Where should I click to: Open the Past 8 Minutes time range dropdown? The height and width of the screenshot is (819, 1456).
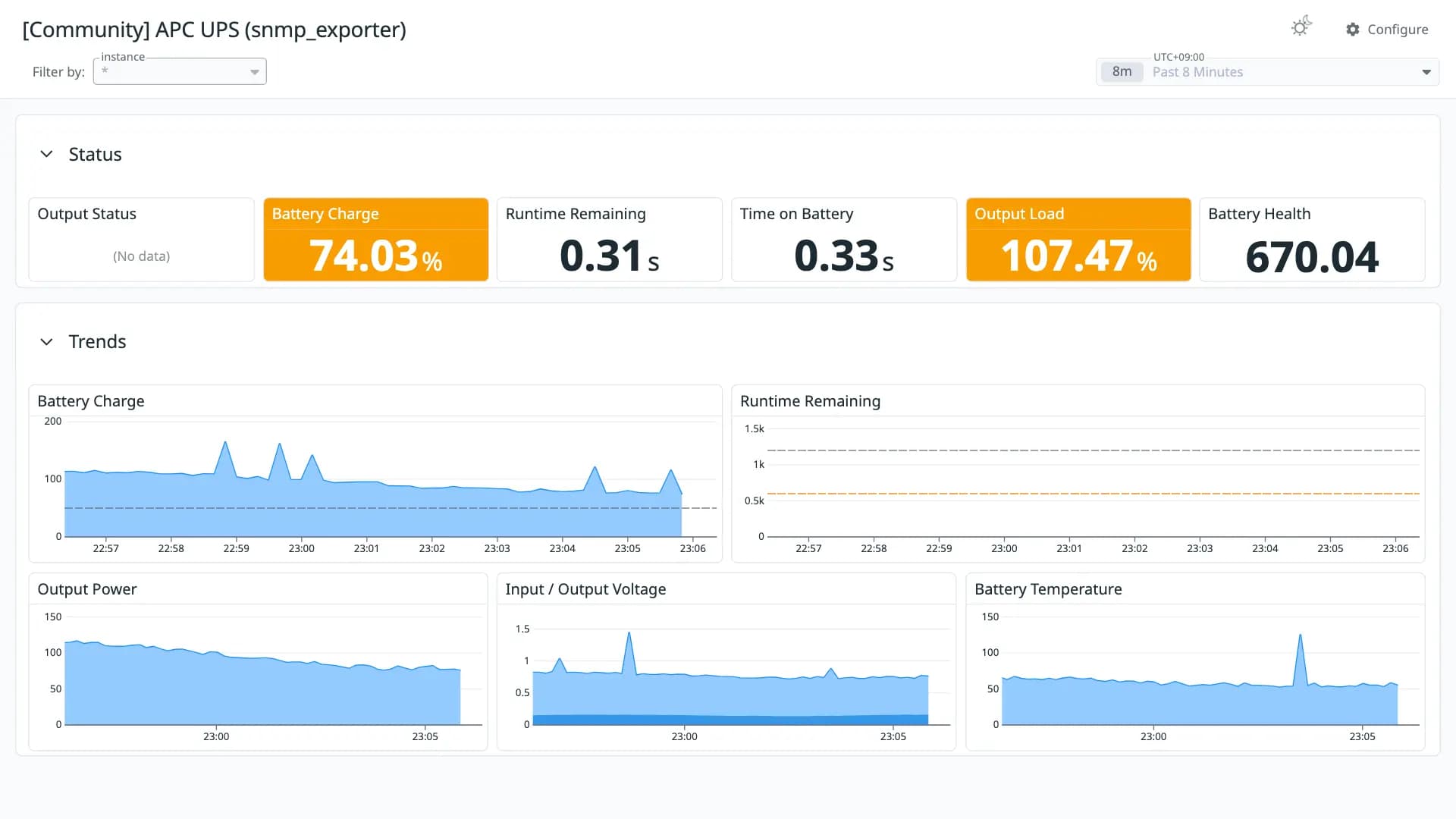[1267, 72]
